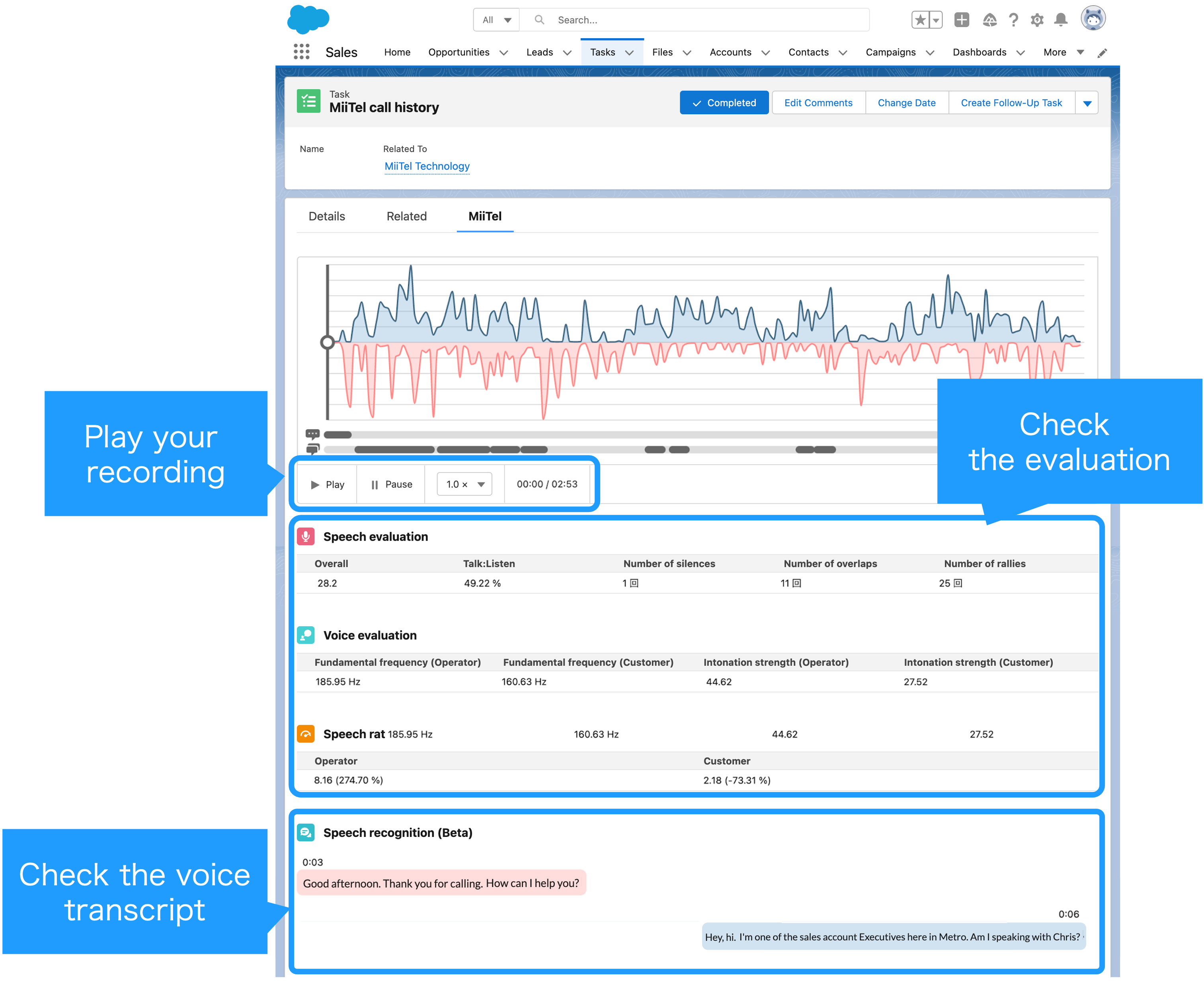Image resolution: width=1204 pixels, height=987 pixels.
Task: Expand the Opportunities nav chevron
Action: [x=503, y=53]
